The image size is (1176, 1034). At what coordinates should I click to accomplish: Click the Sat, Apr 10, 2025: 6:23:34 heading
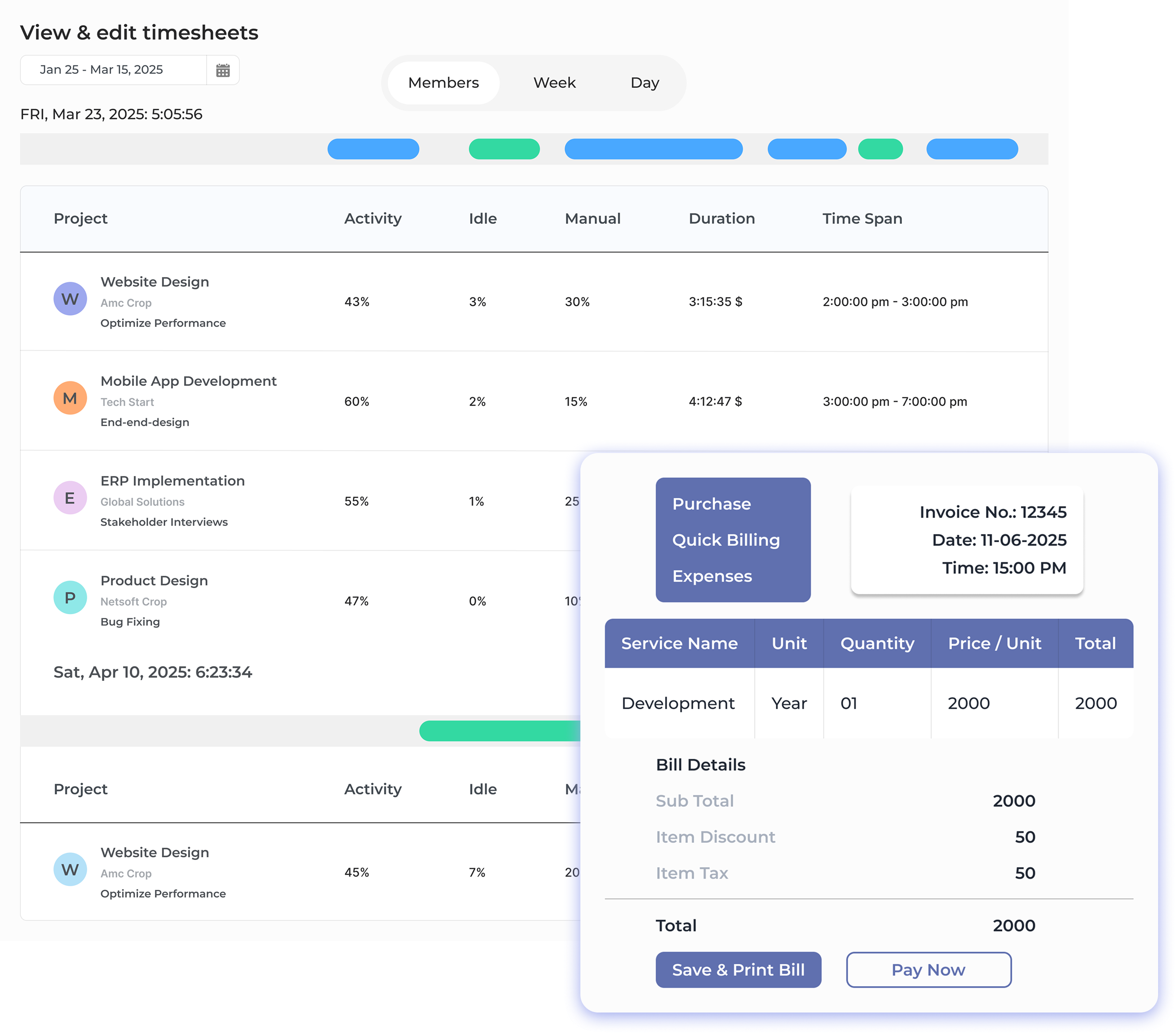point(153,672)
